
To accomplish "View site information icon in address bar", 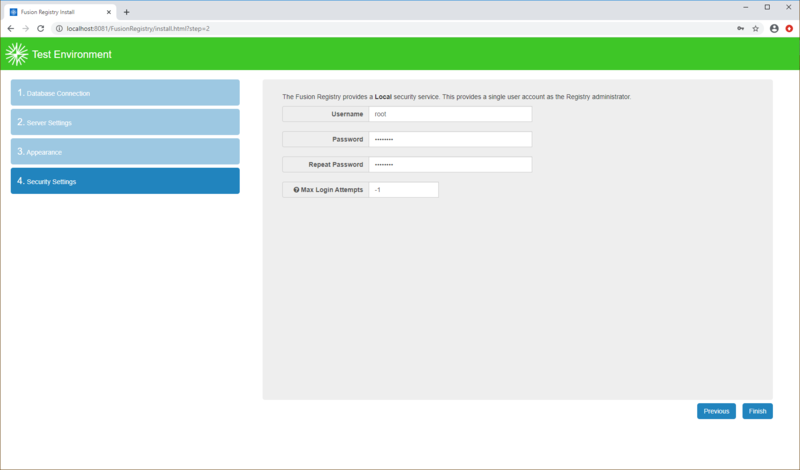I will click(x=59, y=29).
